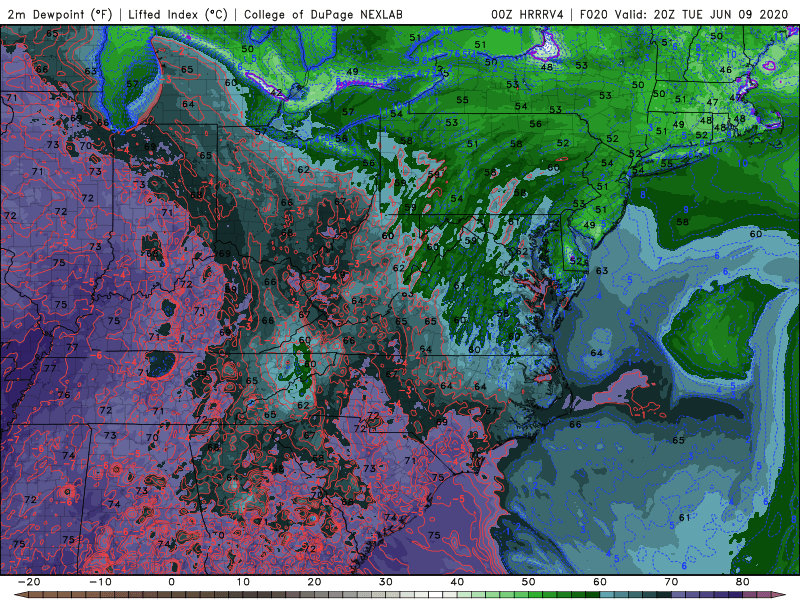Click the '20' label on the color scale
The image size is (800, 600).
[x=314, y=582]
